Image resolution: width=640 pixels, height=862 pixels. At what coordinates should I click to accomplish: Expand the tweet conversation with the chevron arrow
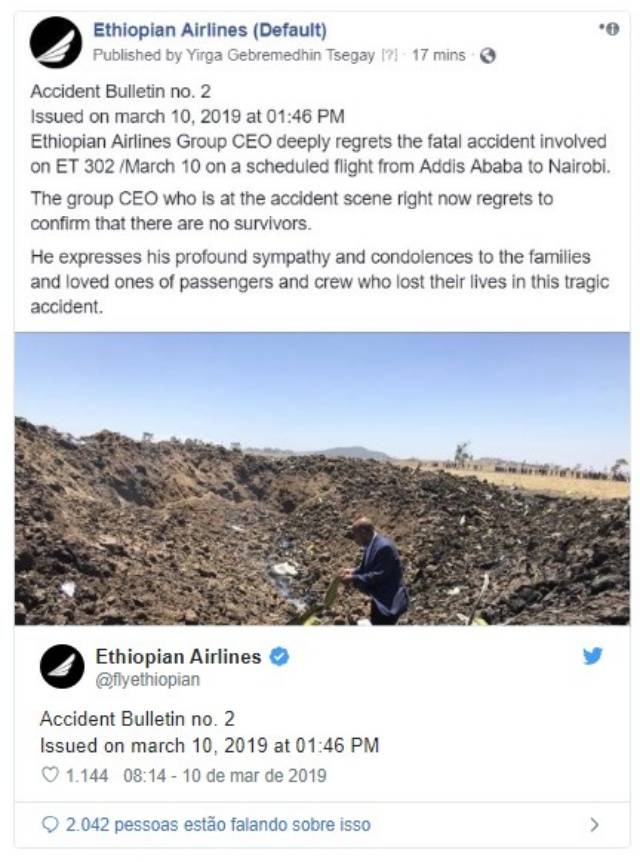click(x=595, y=825)
